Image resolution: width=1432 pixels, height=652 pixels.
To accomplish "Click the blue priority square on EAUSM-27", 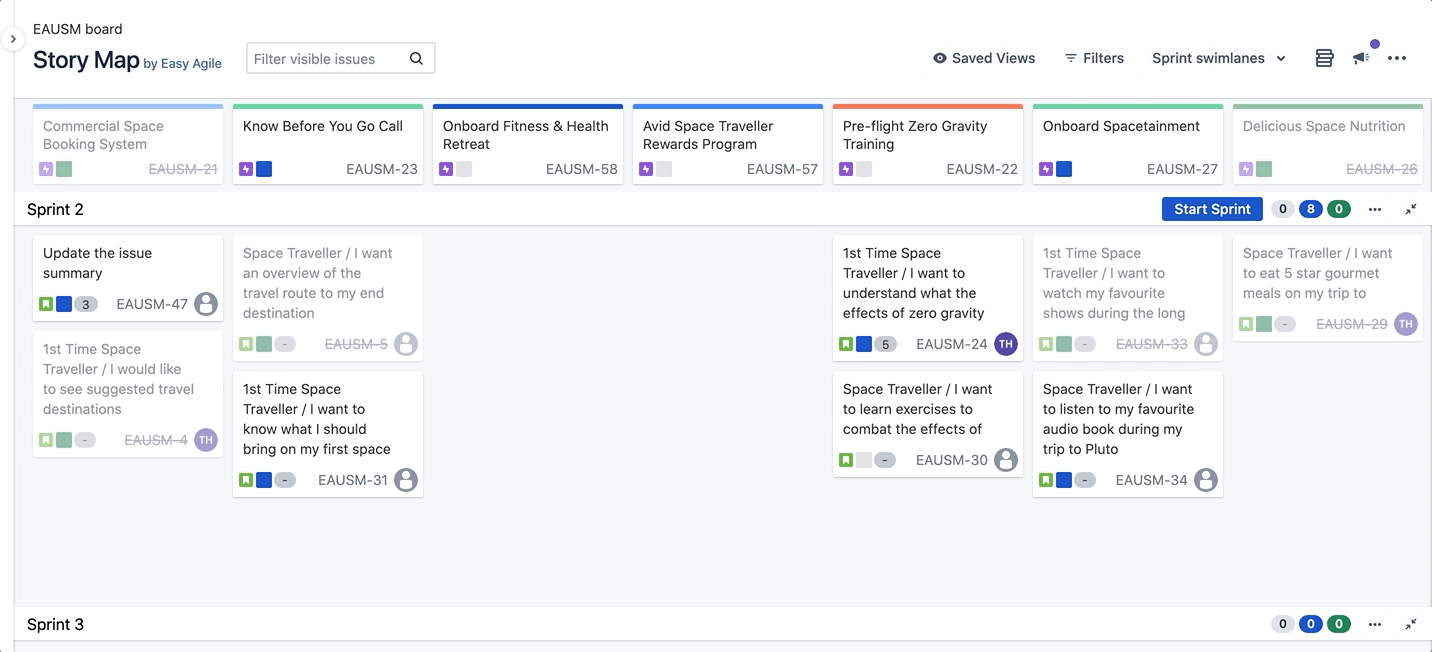I will coord(1064,169).
